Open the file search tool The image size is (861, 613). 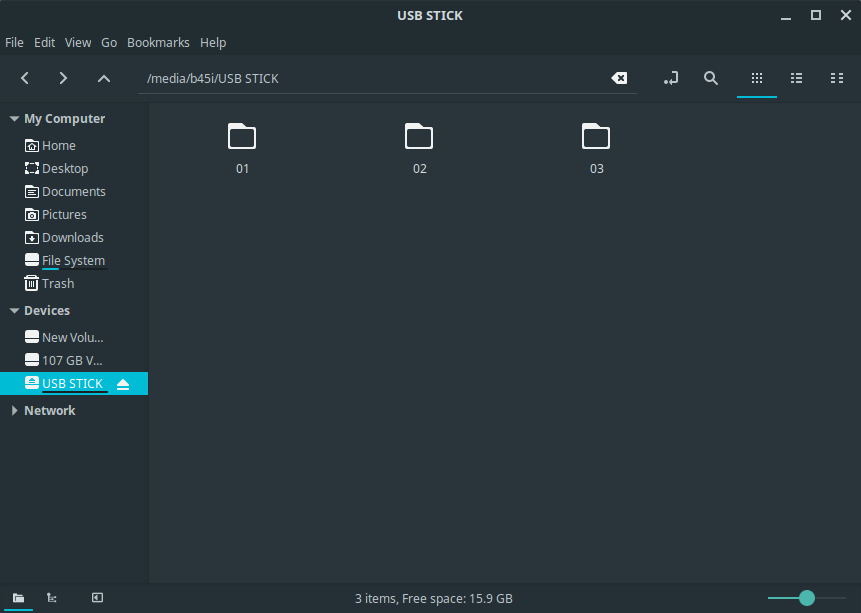click(x=711, y=78)
